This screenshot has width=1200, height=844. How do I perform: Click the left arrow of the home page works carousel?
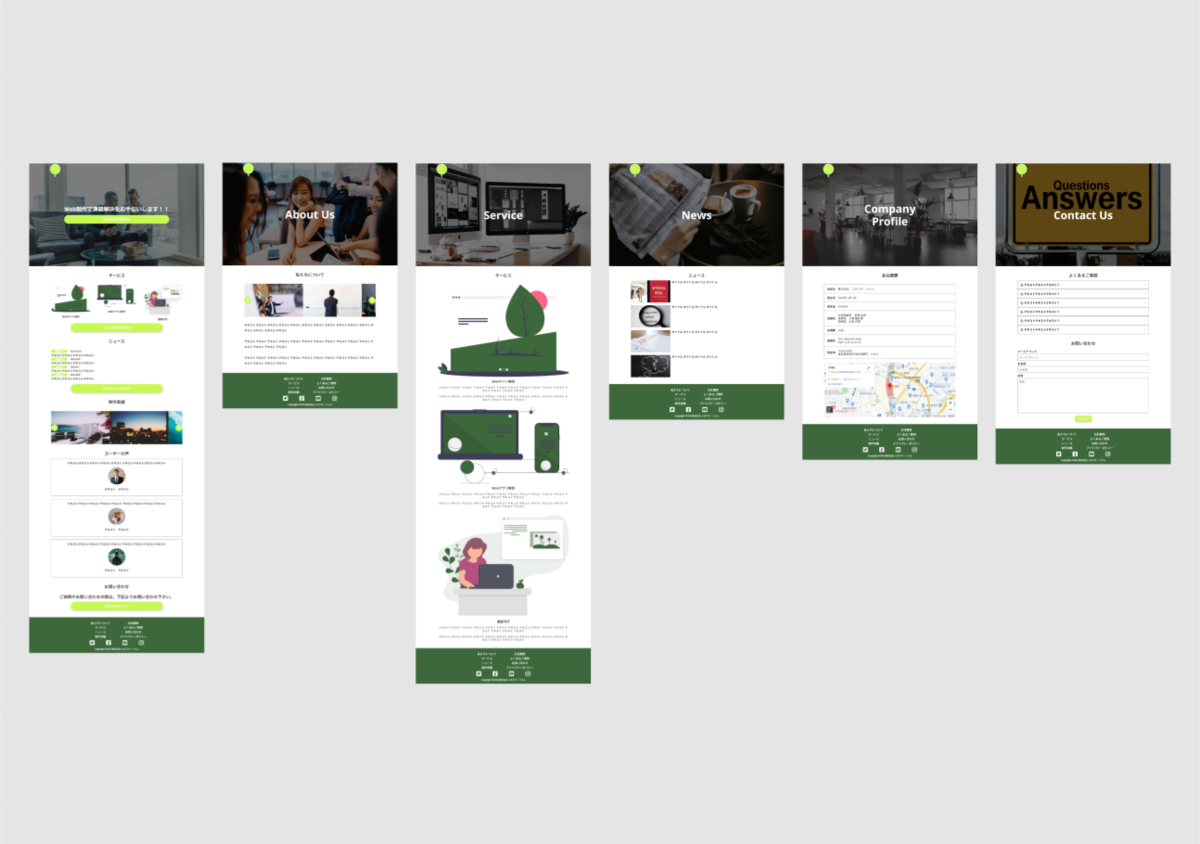point(55,427)
